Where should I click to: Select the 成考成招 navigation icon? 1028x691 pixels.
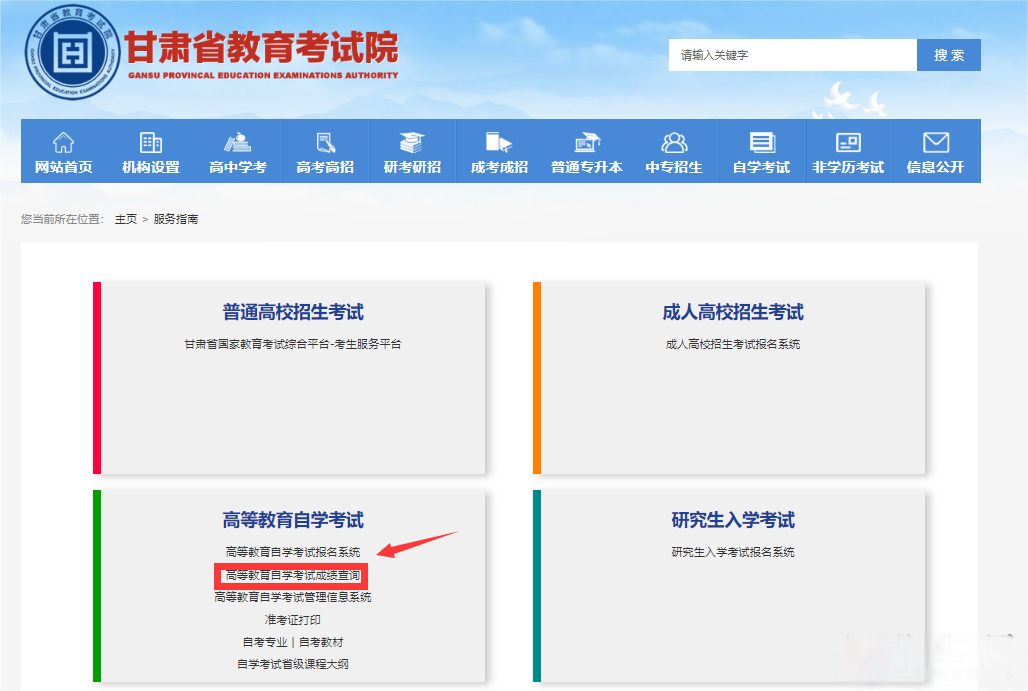pyautogui.click(x=499, y=142)
